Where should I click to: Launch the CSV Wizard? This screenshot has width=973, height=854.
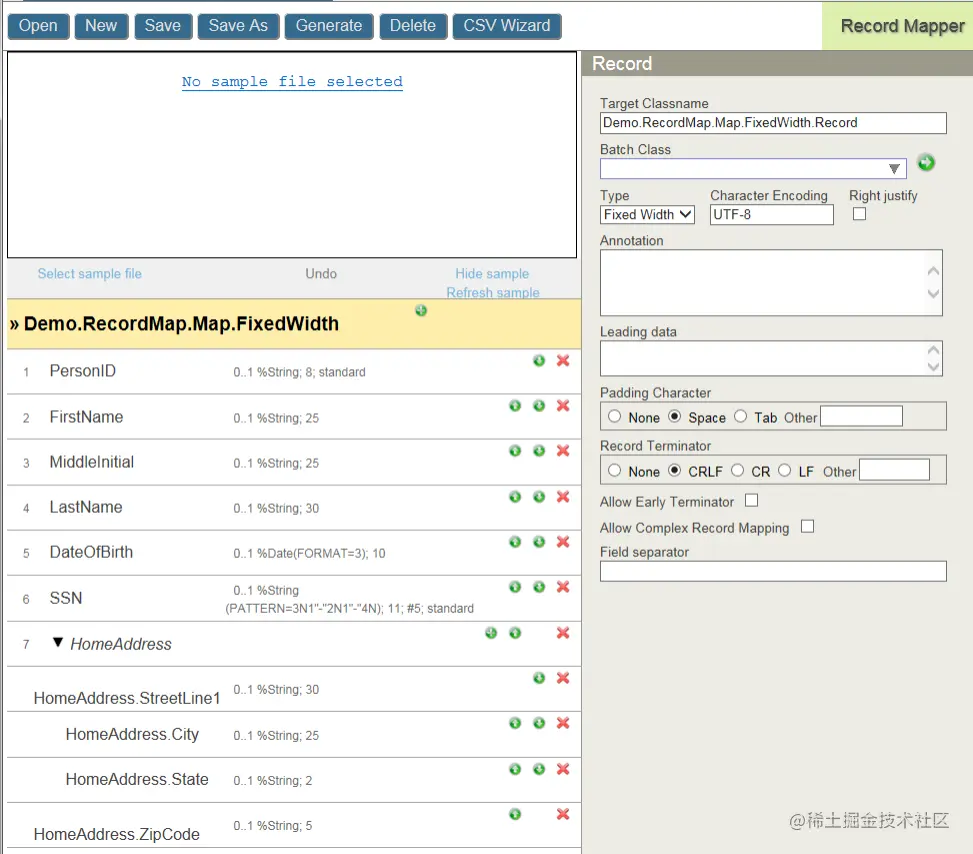pyautogui.click(x=507, y=26)
